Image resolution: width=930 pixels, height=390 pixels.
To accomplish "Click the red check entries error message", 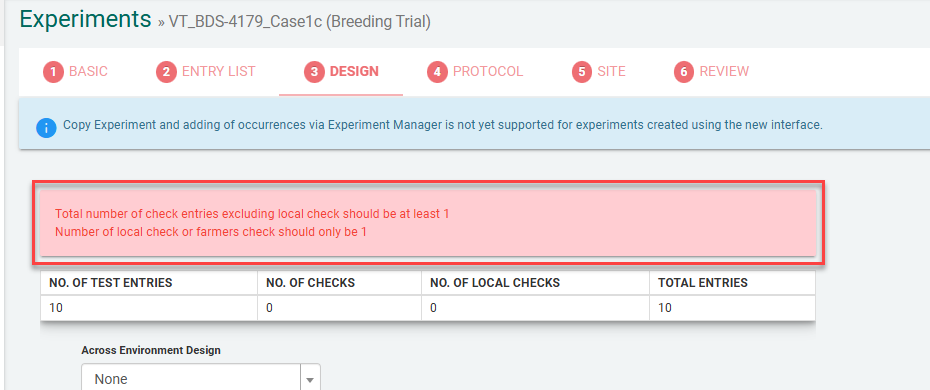I will [251, 214].
